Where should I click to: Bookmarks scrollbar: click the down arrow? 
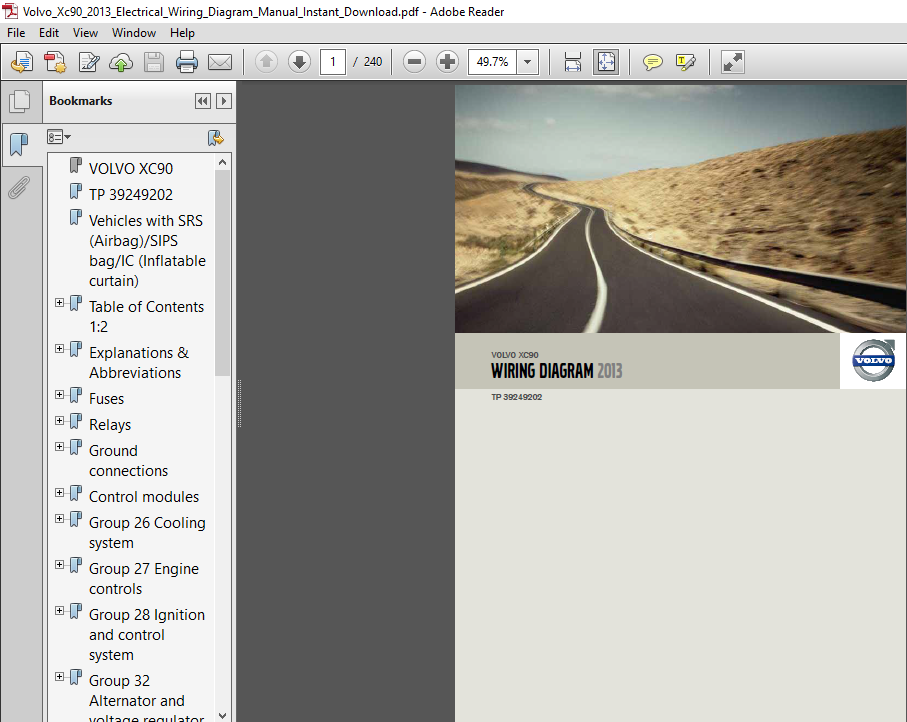tap(222, 716)
